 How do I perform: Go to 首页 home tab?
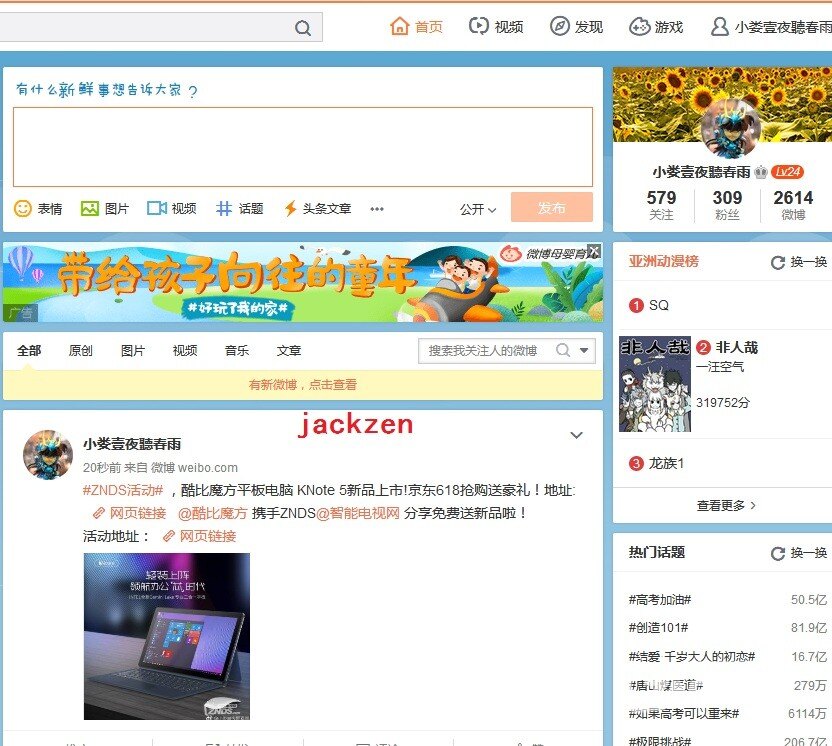[x=416, y=27]
